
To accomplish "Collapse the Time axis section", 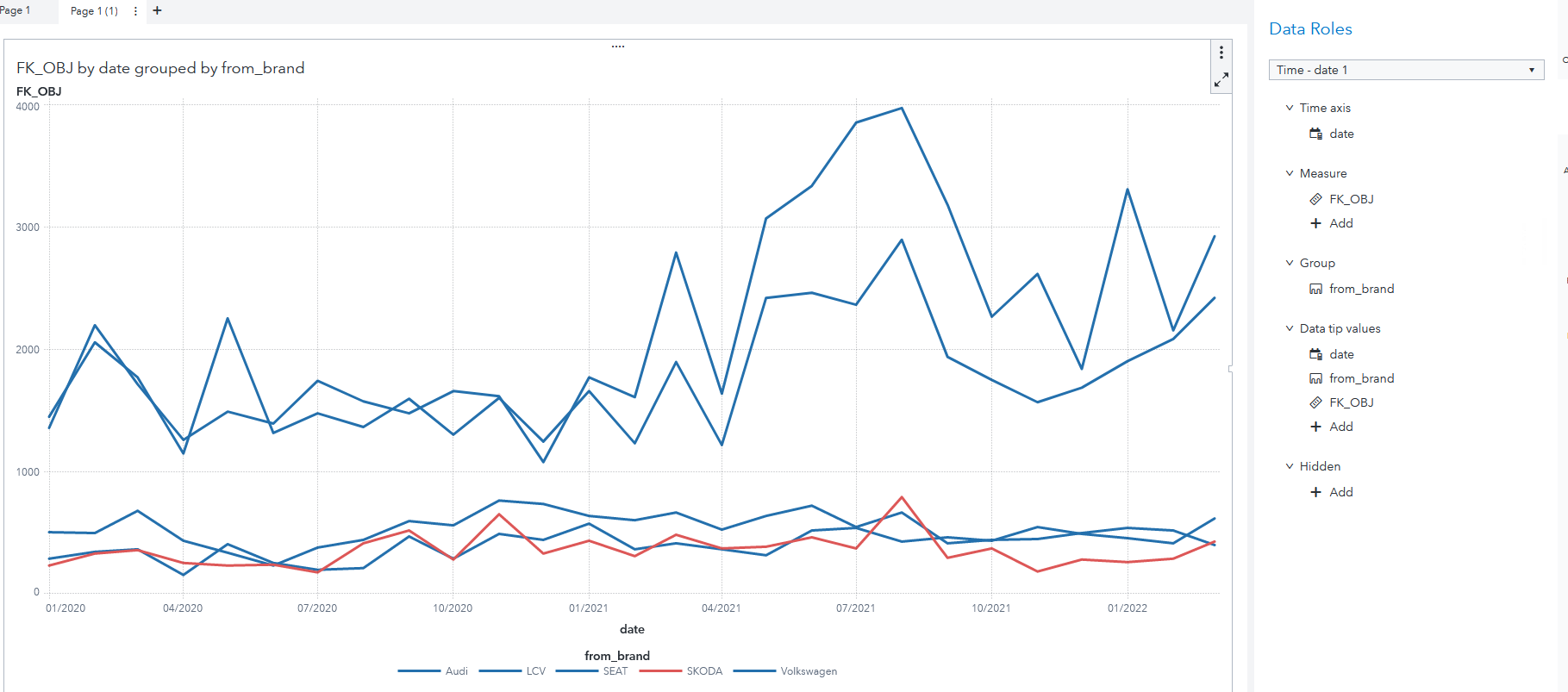I will (1290, 108).
